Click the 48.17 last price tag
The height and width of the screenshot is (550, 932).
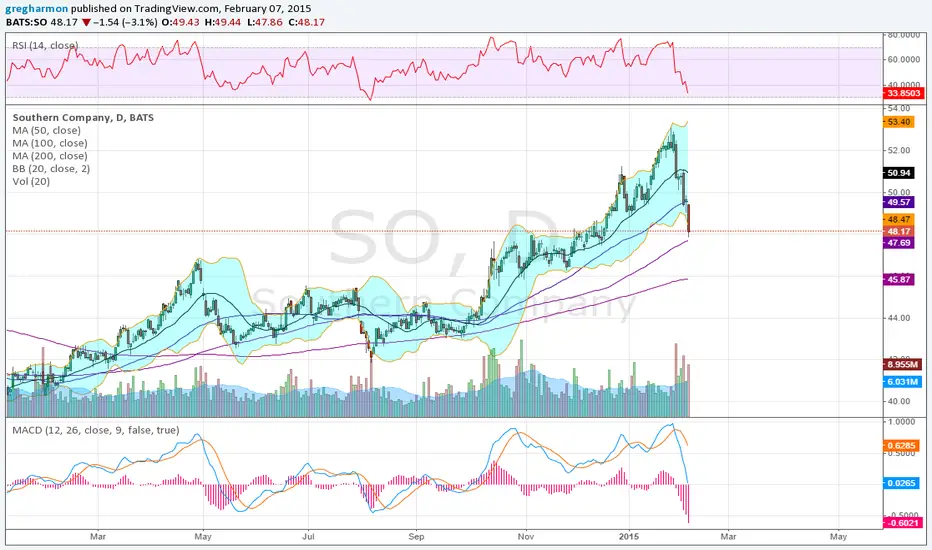coord(898,231)
